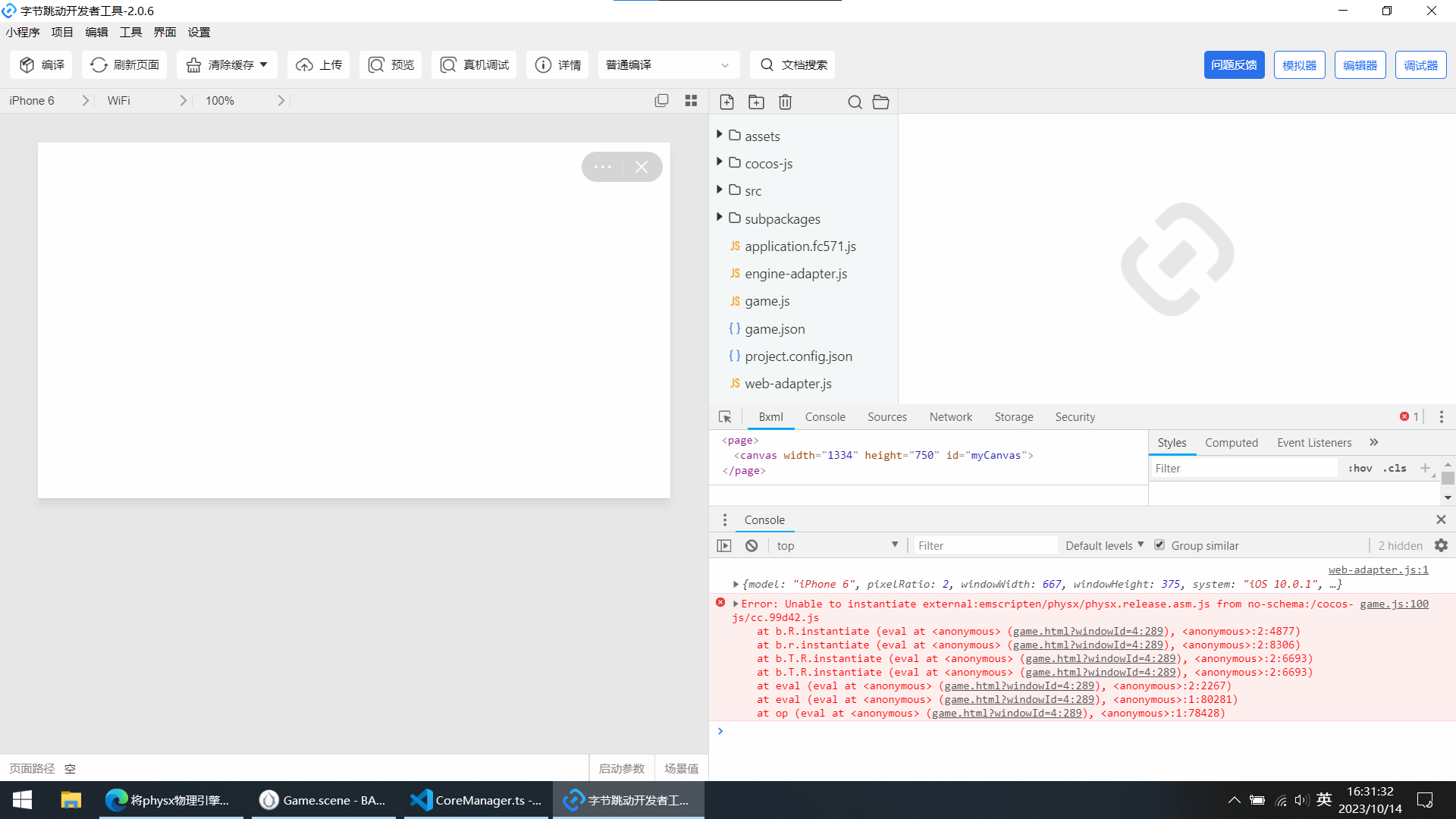
Task: Open the Default levels dropdown
Action: point(1104,545)
